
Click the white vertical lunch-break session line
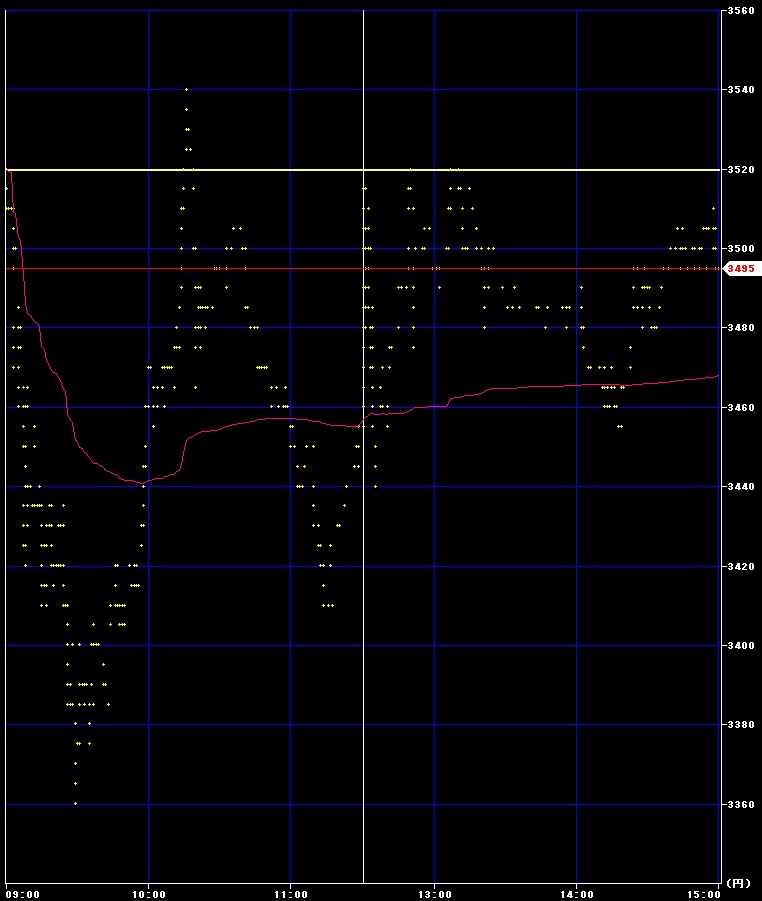[x=363, y=446]
